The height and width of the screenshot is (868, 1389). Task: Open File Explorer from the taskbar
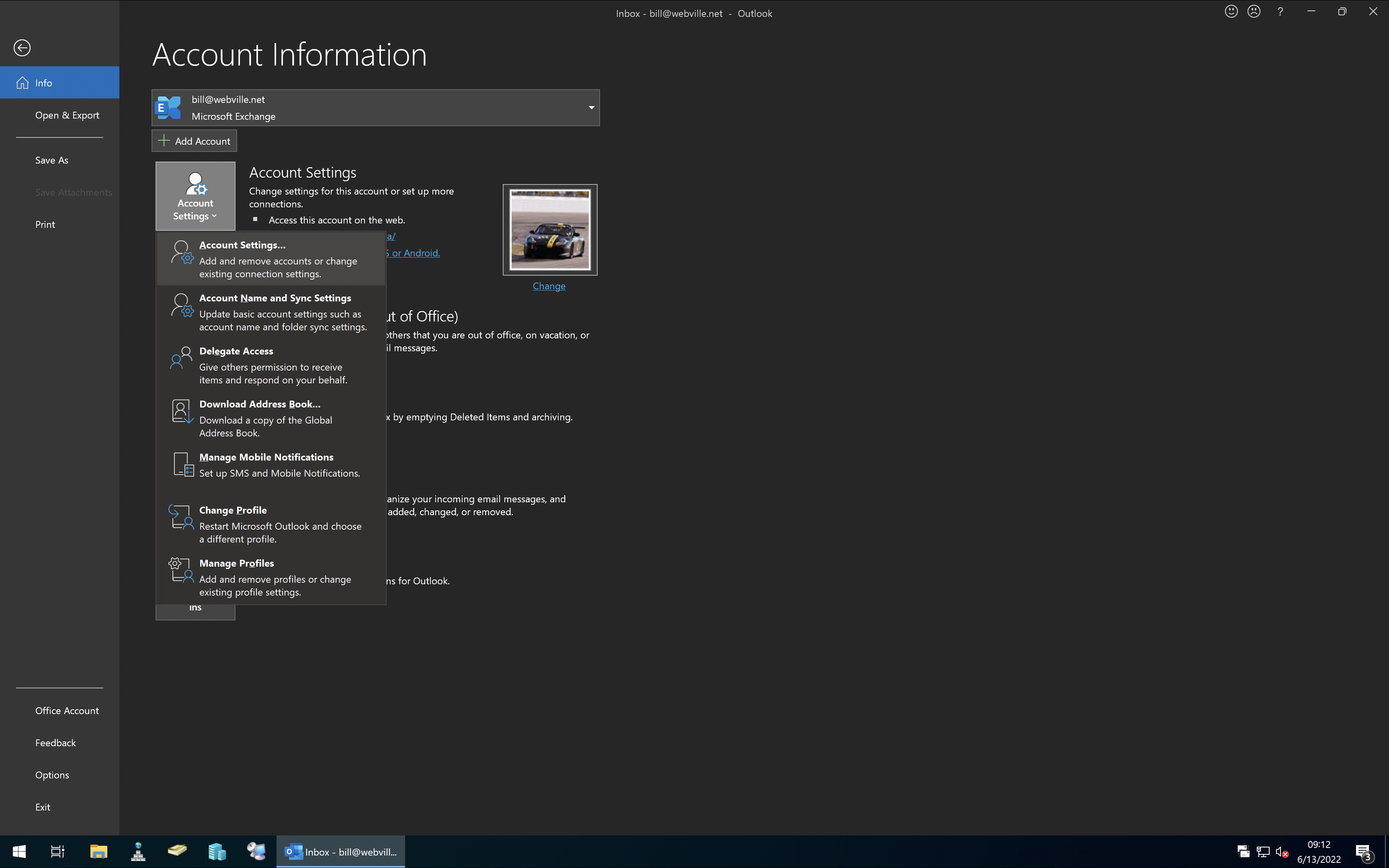tap(99, 852)
